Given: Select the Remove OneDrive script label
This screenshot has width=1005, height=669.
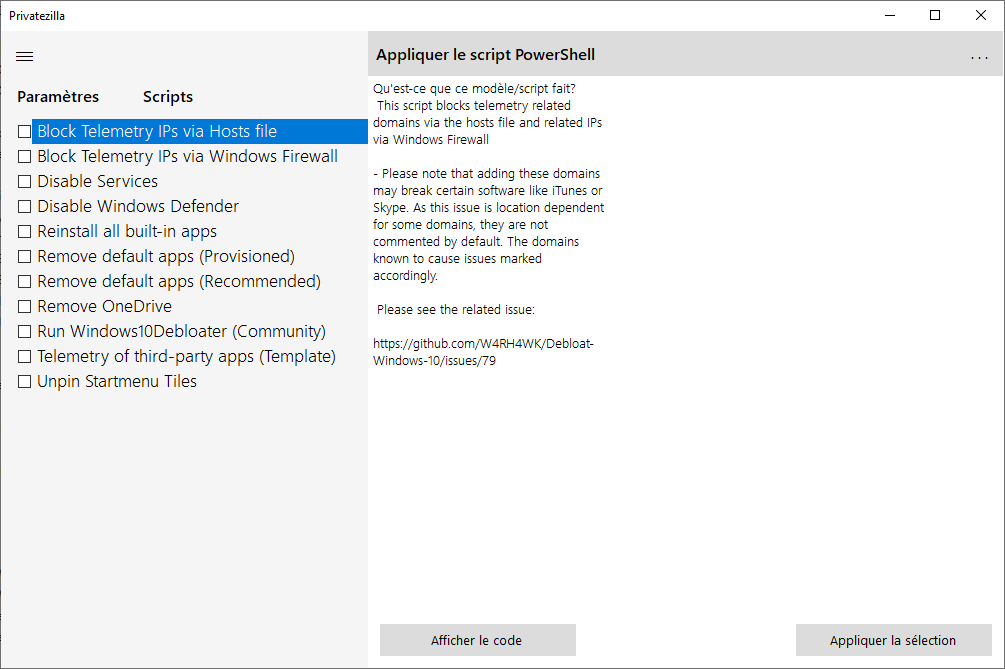Looking at the screenshot, I should tap(104, 306).
